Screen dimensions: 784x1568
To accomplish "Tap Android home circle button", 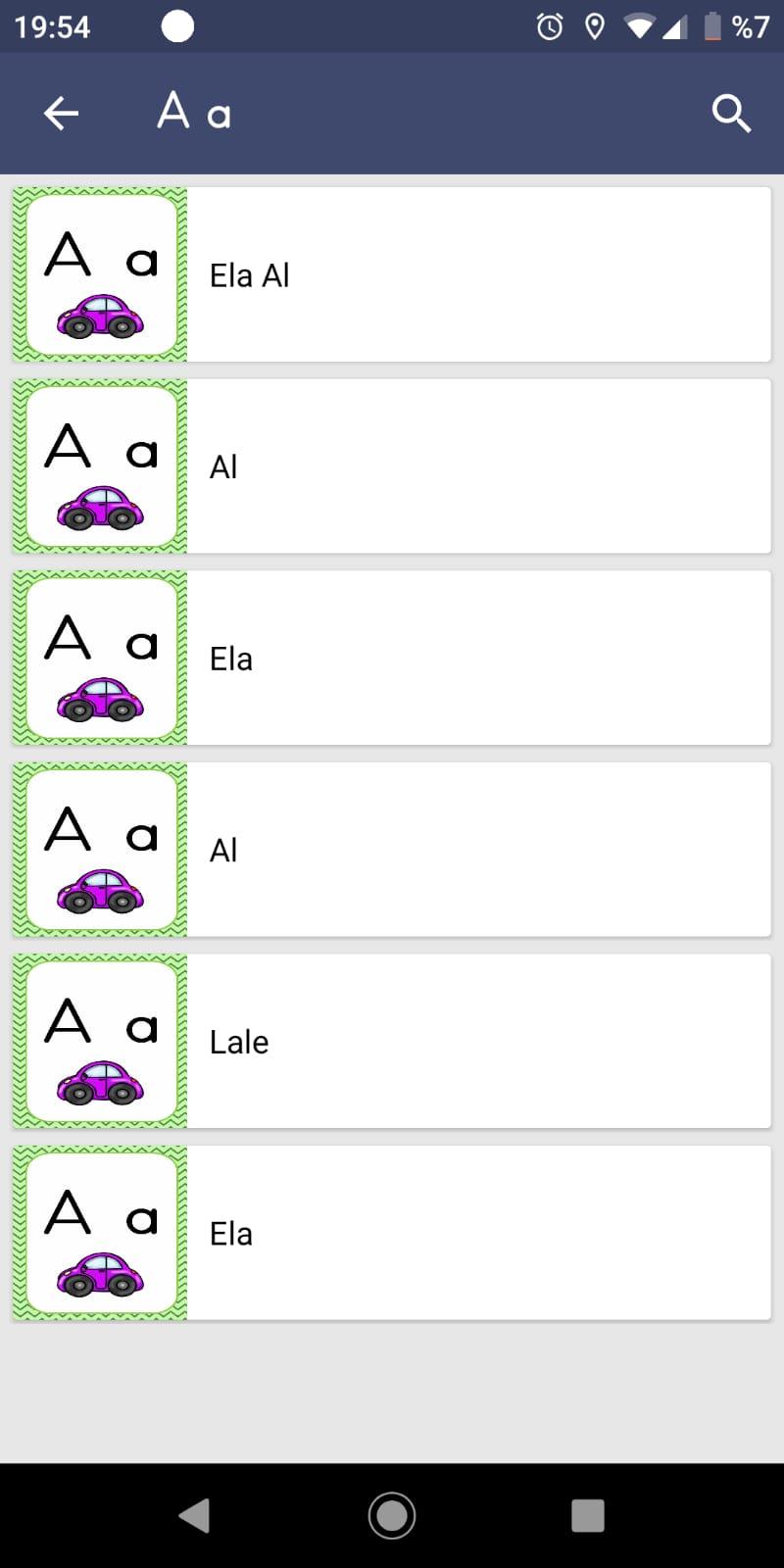I will pos(392,1515).
